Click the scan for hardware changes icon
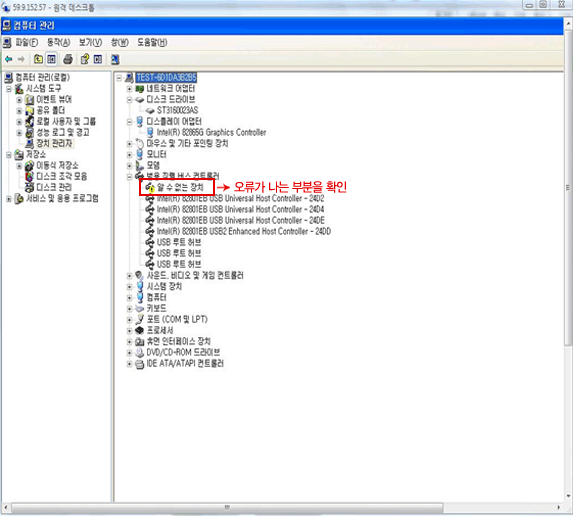Screen dimensions: 573x516 pyautogui.click(x=115, y=59)
